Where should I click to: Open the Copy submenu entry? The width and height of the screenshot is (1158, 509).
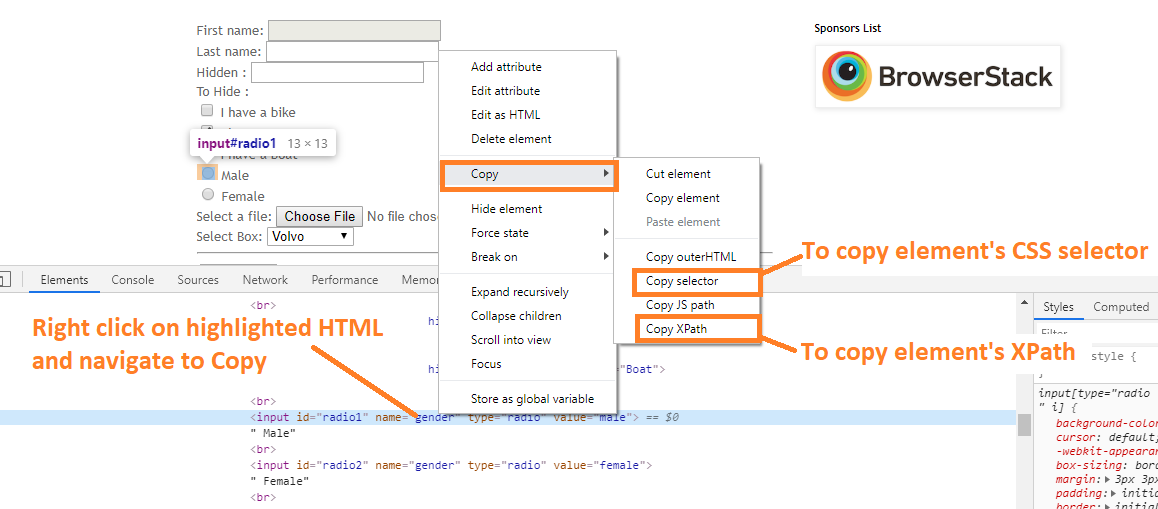pyautogui.click(x=527, y=174)
